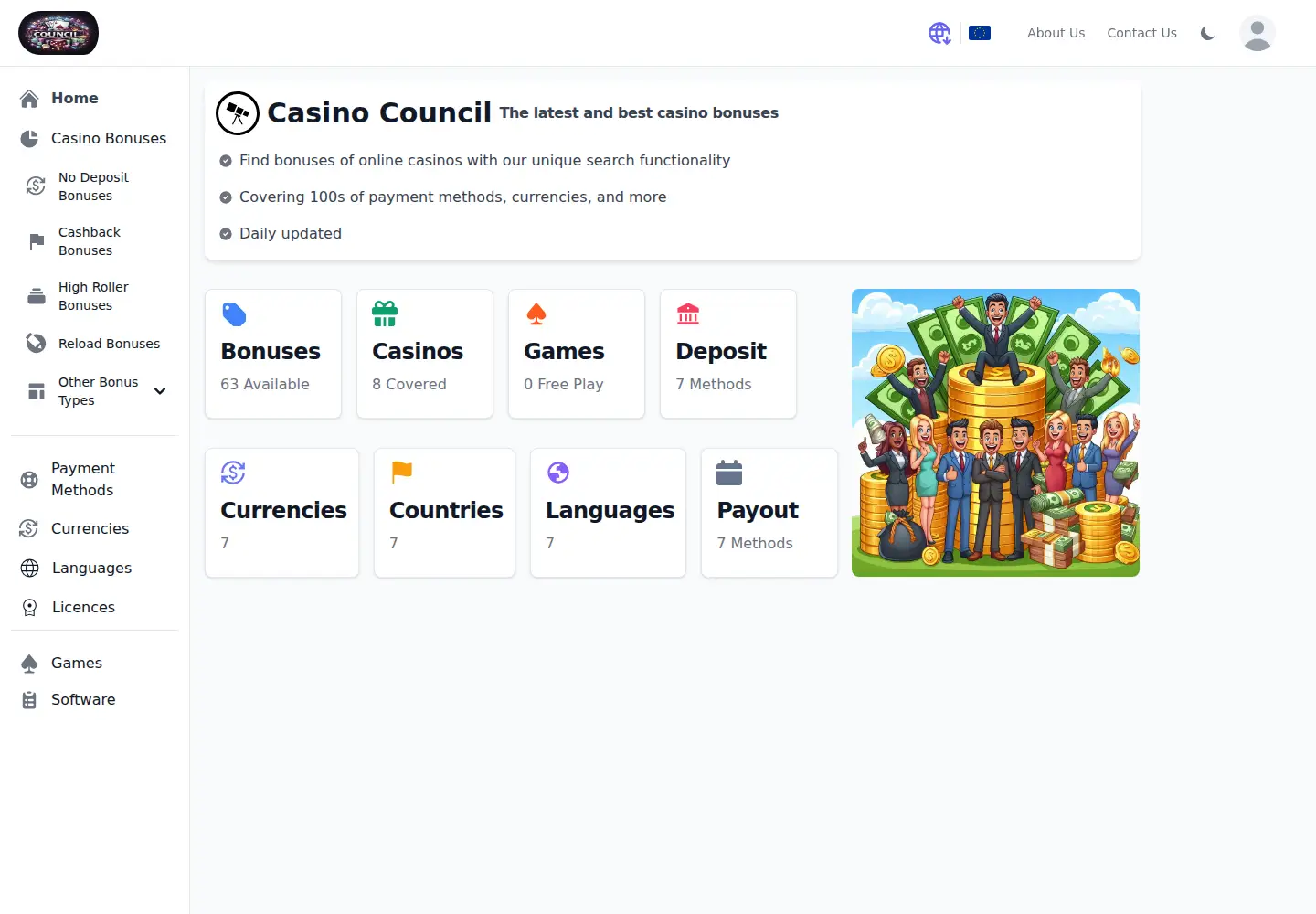Click the High Roller Bonuses icon
Screen dimensions: 1316x914
pos(37,296)
